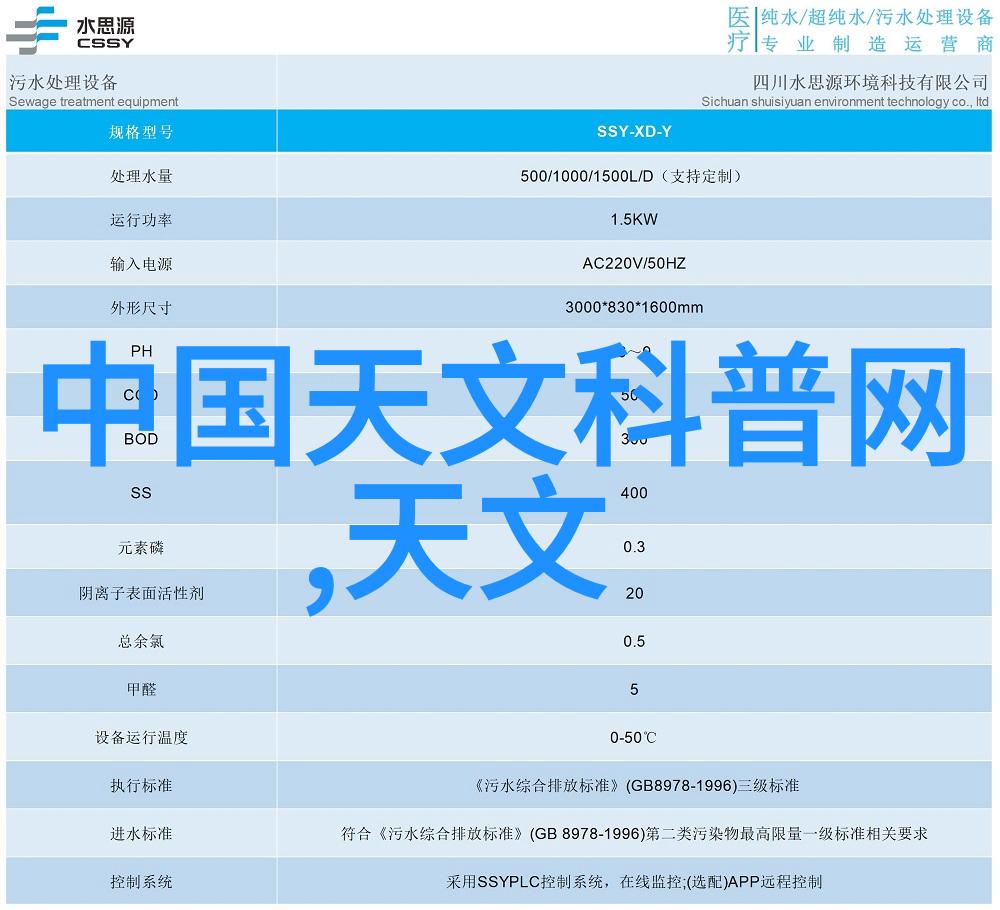The height and width of the screenshot is (910, 1000).
Task: Click the value 0.3 in the 元素磷 row
Action: click(x=634, y=547)
